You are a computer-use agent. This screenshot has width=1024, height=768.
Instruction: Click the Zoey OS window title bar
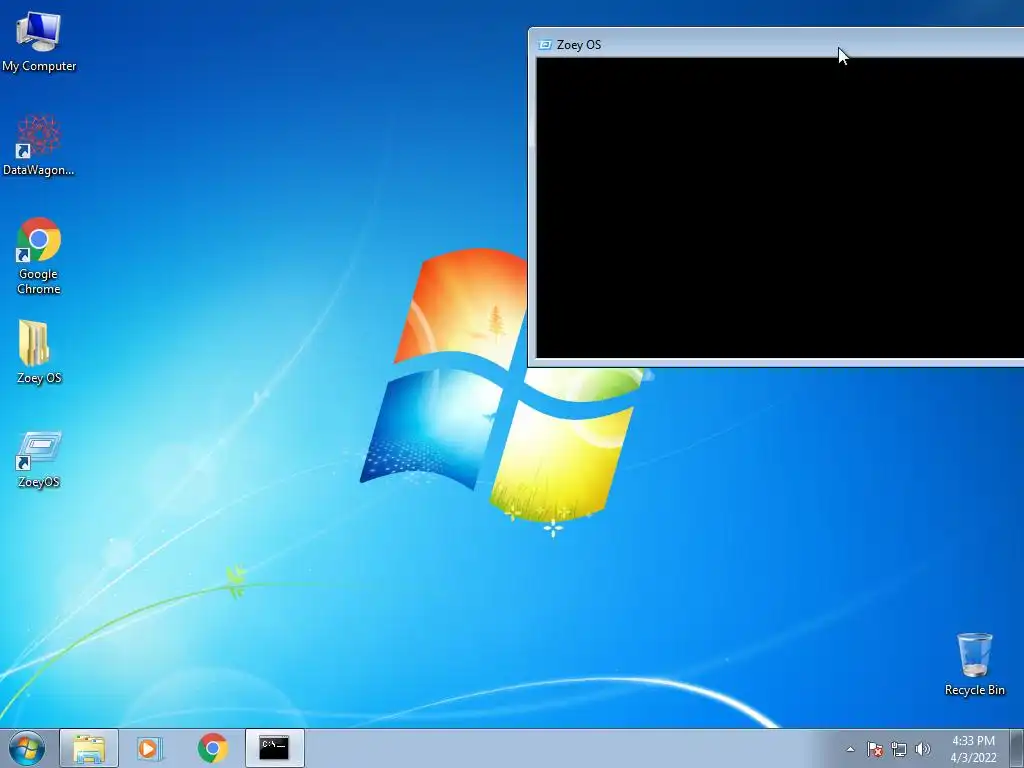pyautogui.click(x=776, y=44)
